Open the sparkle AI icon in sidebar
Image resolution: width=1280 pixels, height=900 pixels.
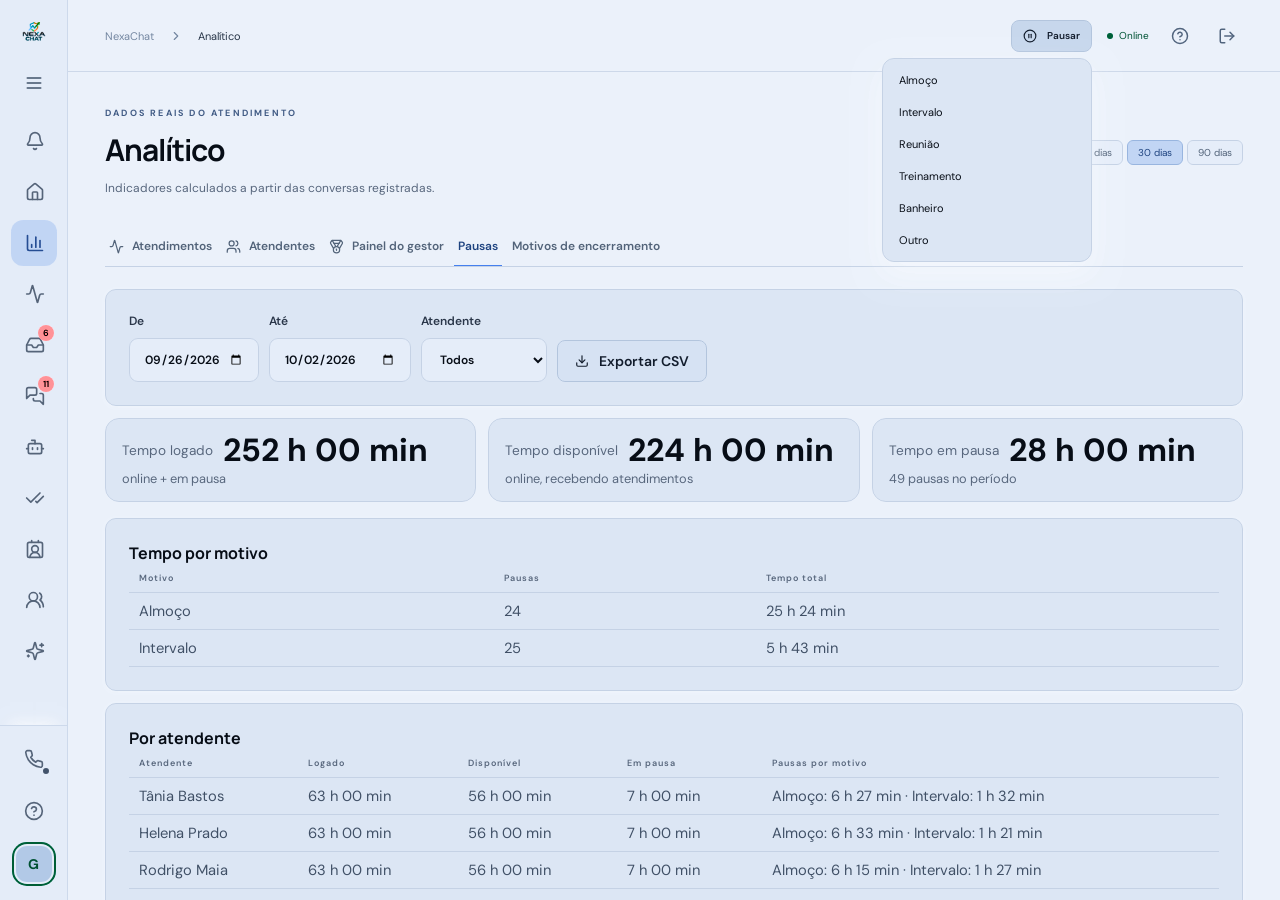(34, 651)
